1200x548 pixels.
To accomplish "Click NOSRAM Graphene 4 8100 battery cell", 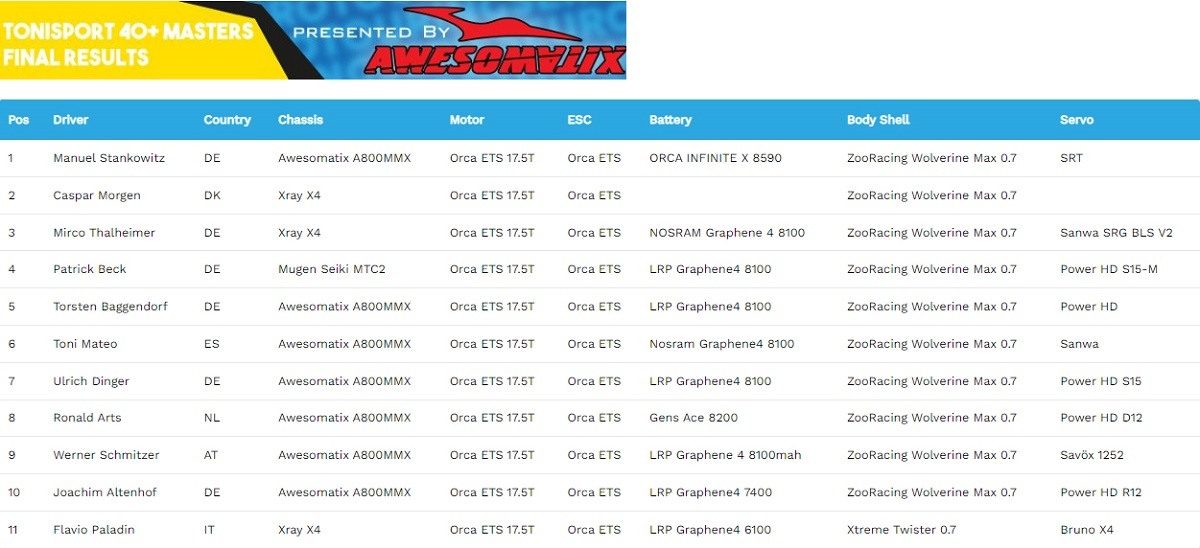I will coord(727,233).
